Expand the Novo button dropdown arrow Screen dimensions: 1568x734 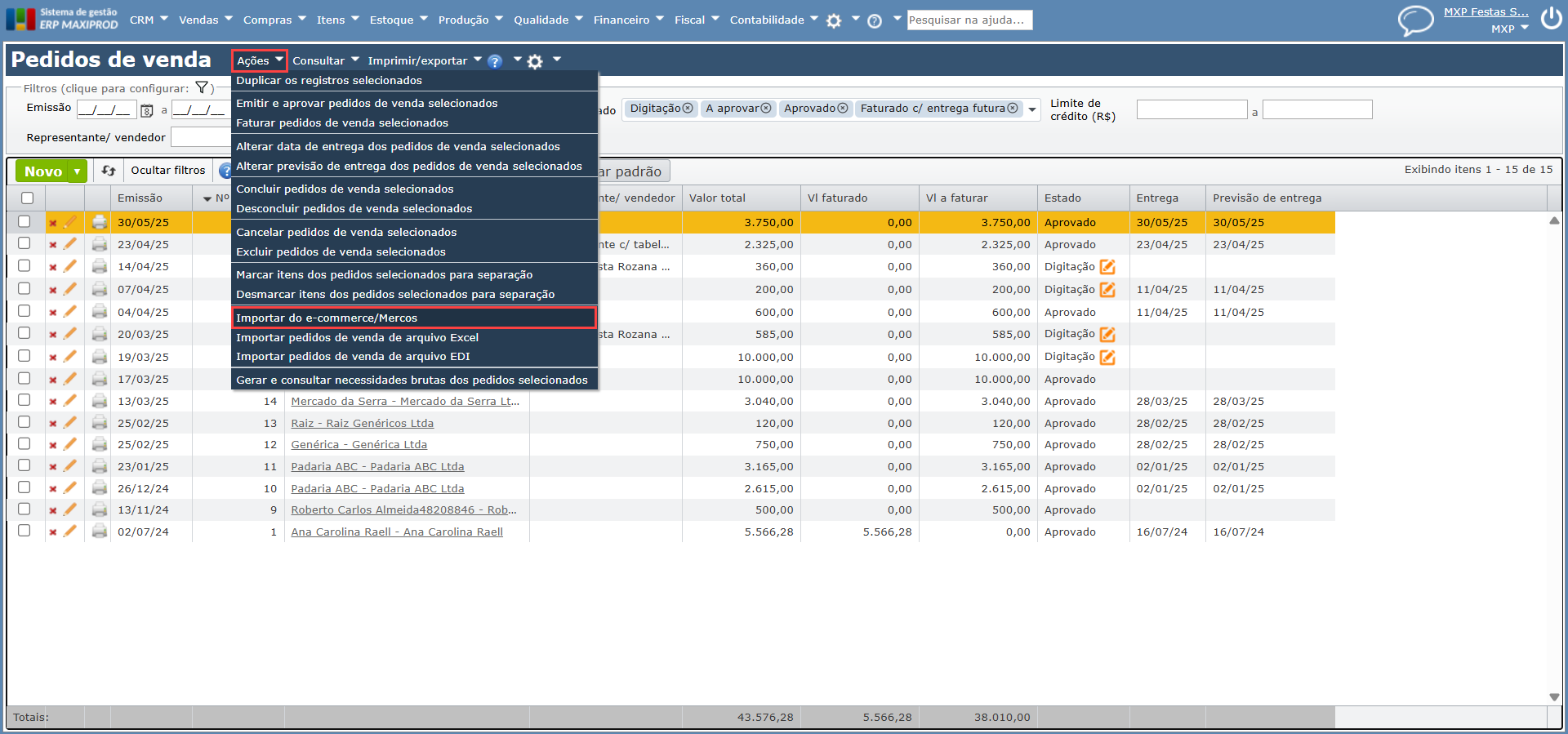78,171
